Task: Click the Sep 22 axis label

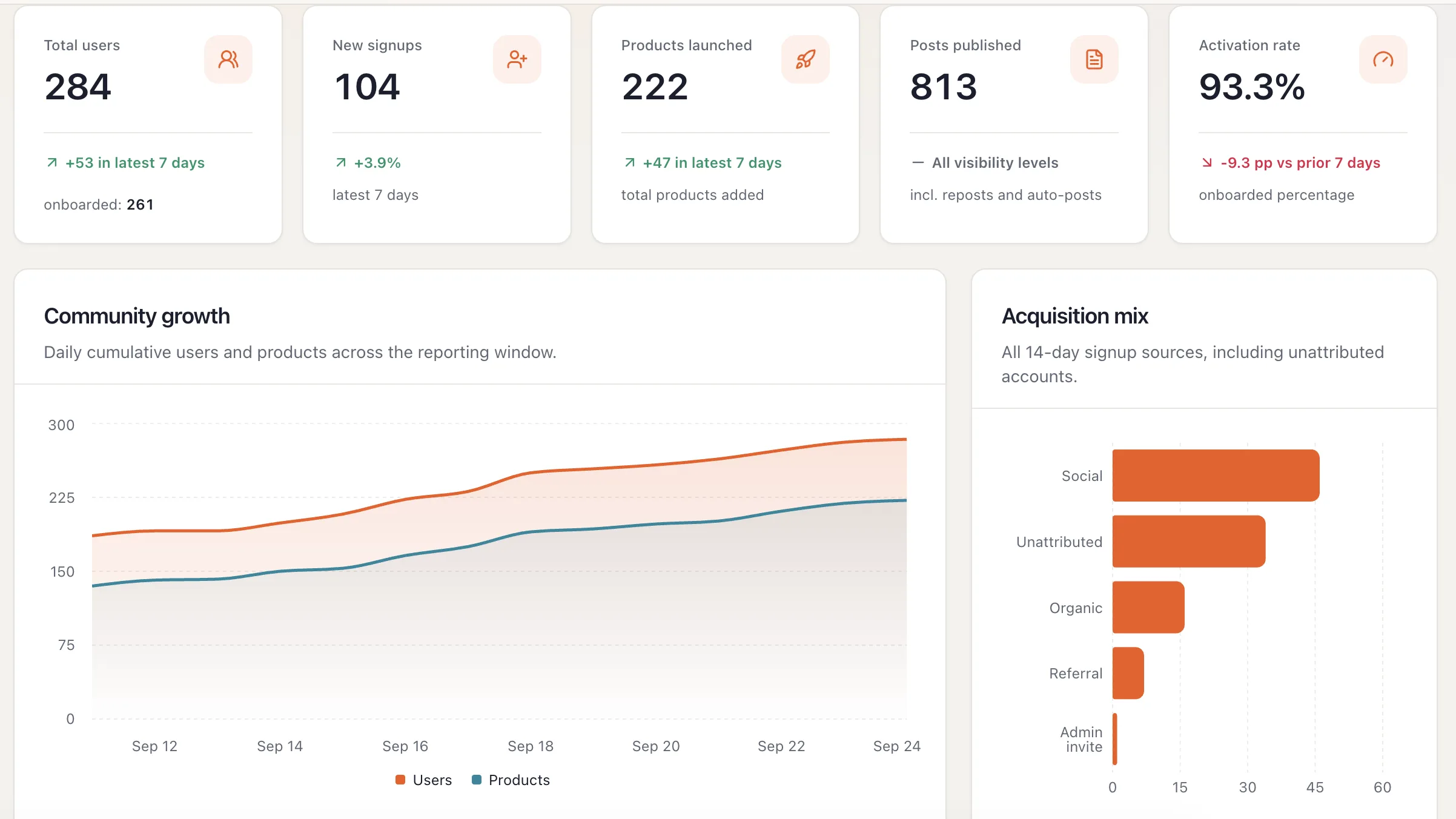Action: [x=781, y=746]
